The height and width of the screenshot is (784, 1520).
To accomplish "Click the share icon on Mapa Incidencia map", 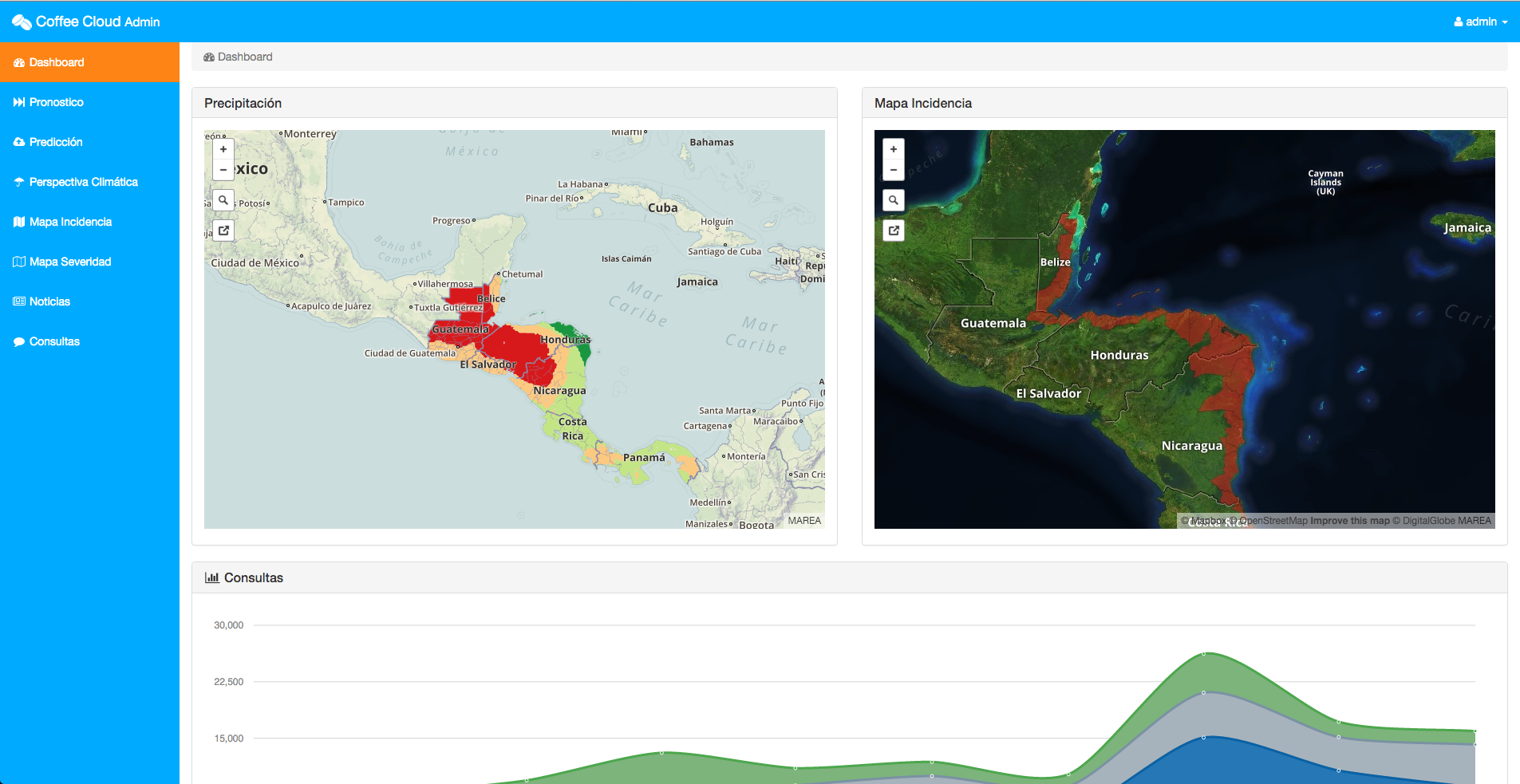I will coord(894,230).
